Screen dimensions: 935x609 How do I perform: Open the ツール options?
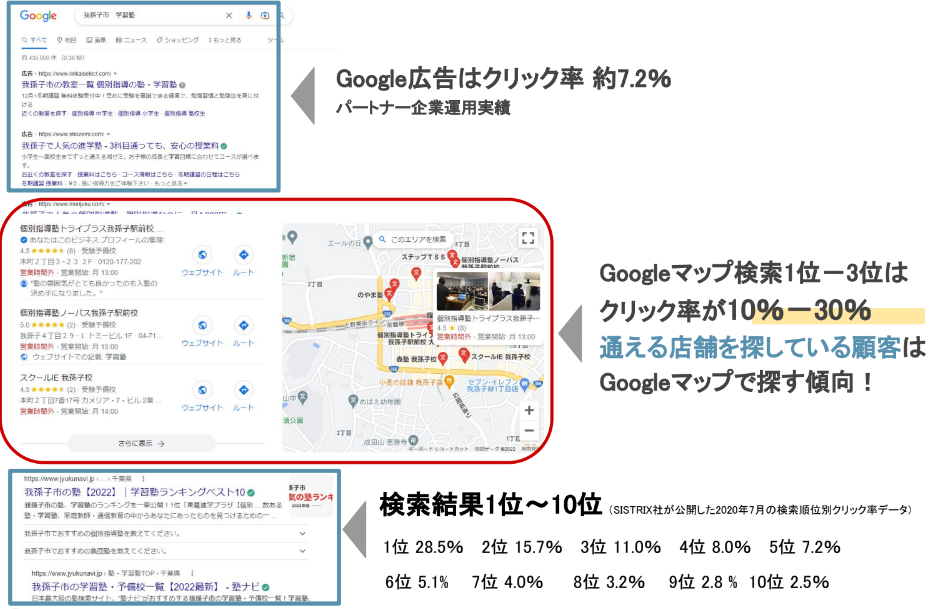[x=274, y=40]
